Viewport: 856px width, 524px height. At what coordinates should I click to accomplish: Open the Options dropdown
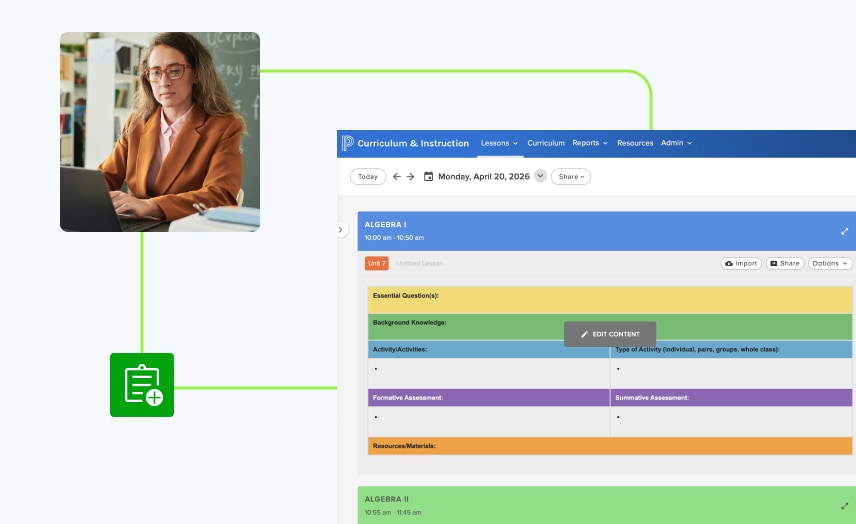click(x=830, y=263)
